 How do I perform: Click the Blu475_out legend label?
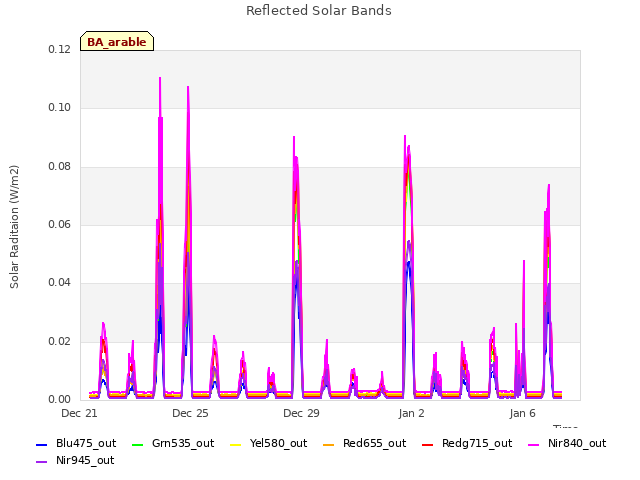point(86,443)
